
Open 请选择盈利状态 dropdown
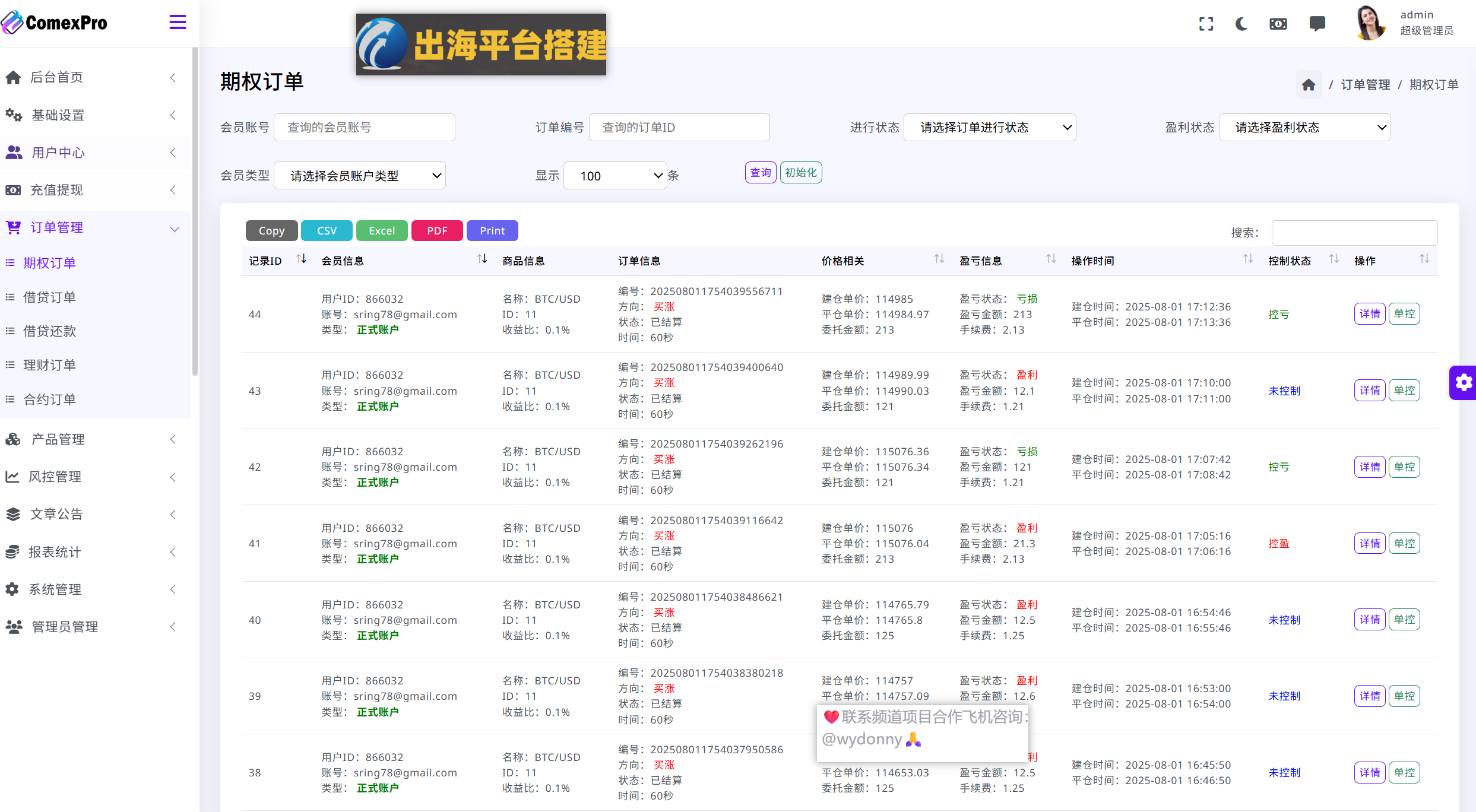tap(1304, 128)
